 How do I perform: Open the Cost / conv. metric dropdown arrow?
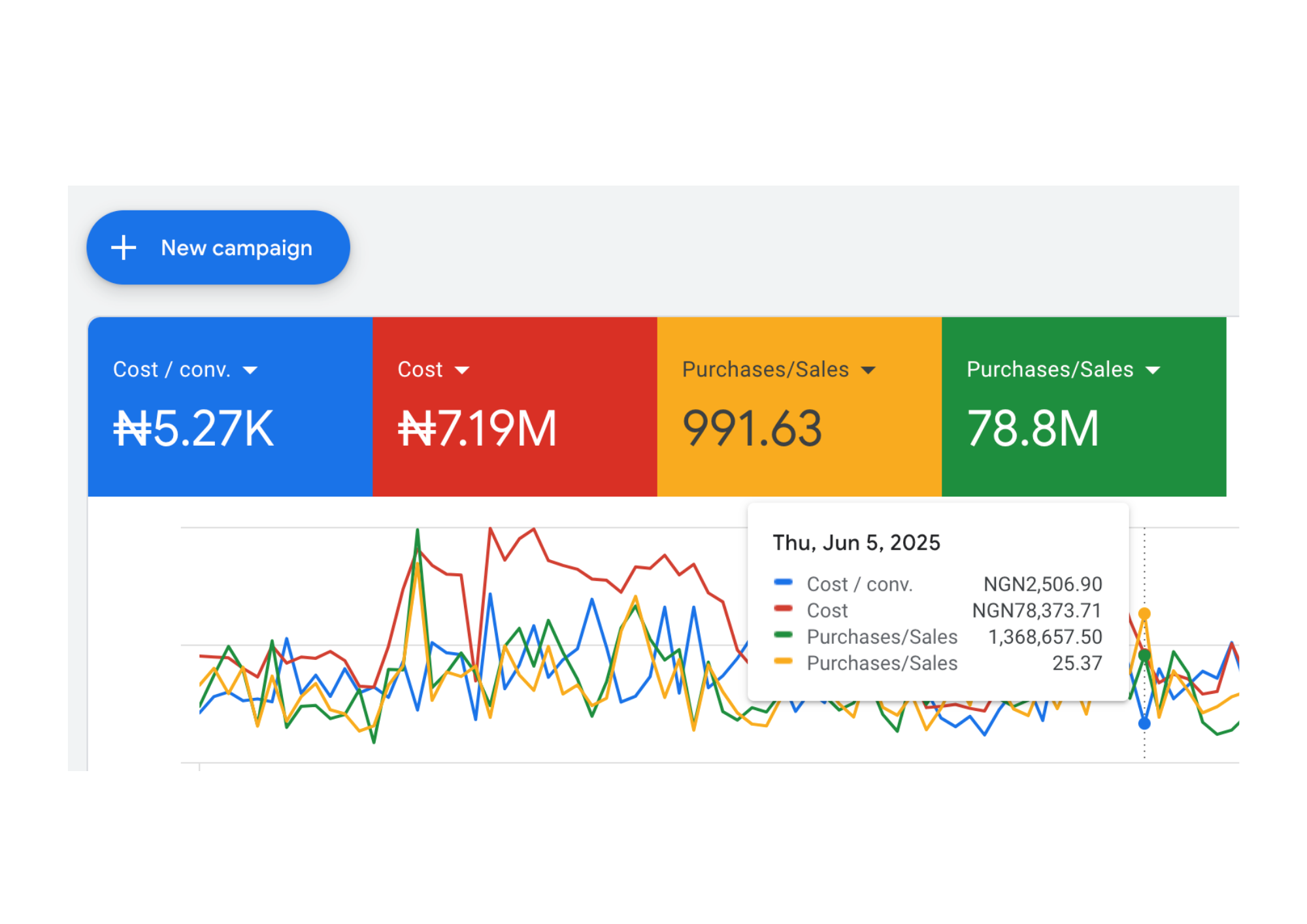tap(250, 371)
